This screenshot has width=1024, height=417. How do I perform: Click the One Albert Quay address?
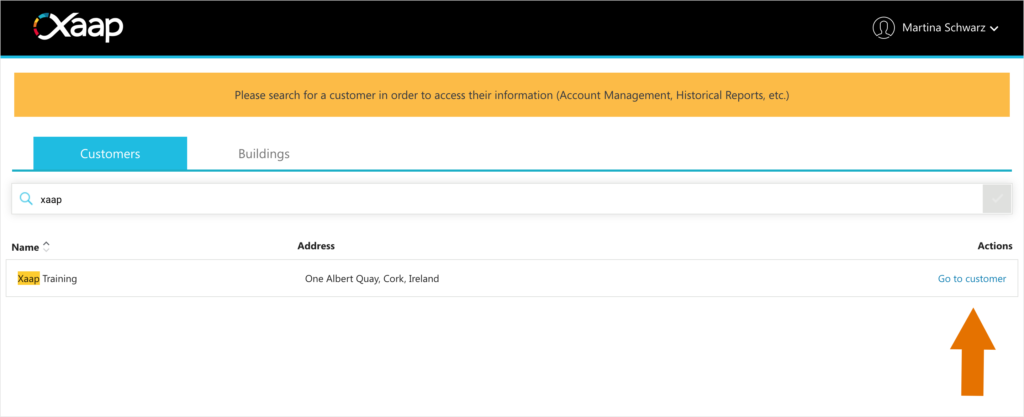[x=372, y=279]
